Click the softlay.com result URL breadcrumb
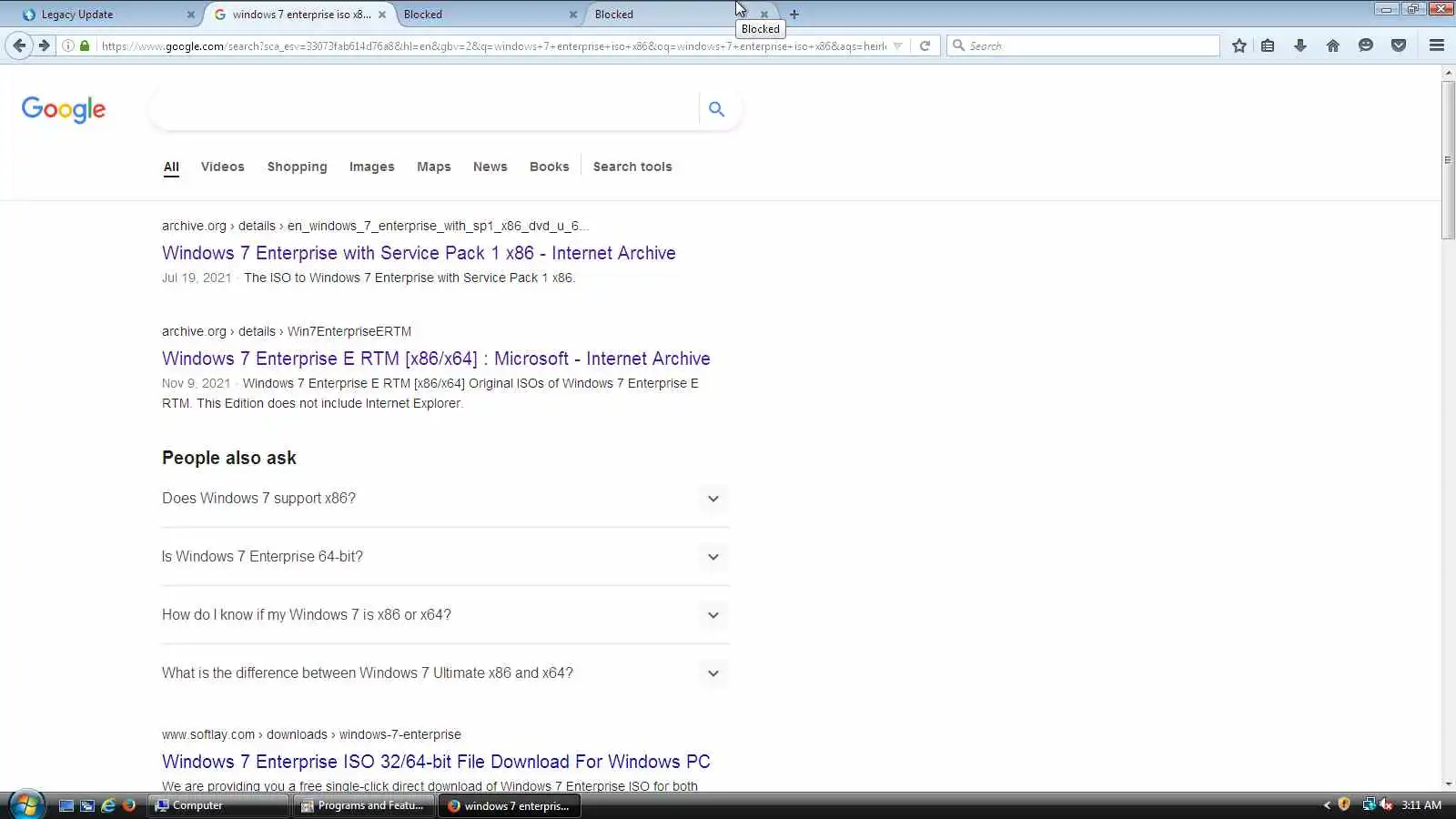1456x819 pixels. pyautogui.click(x=311, y=734)
